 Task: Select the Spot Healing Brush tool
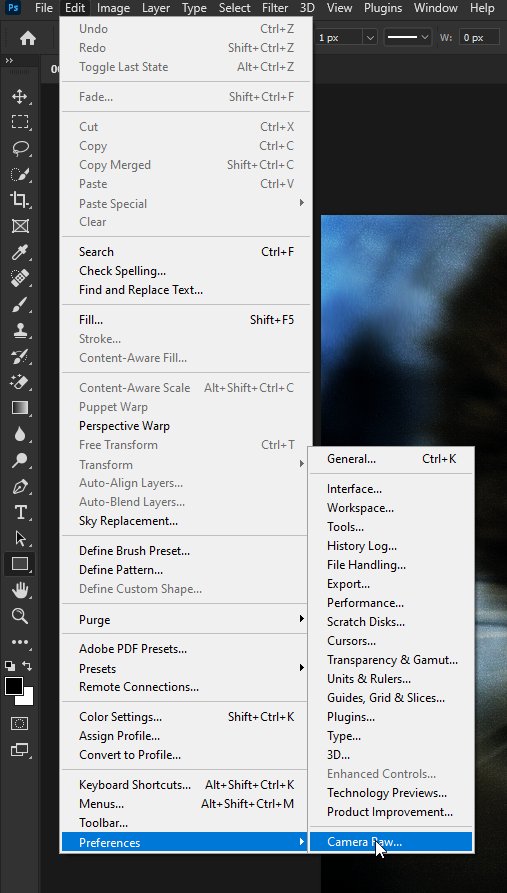pos(20,278)
